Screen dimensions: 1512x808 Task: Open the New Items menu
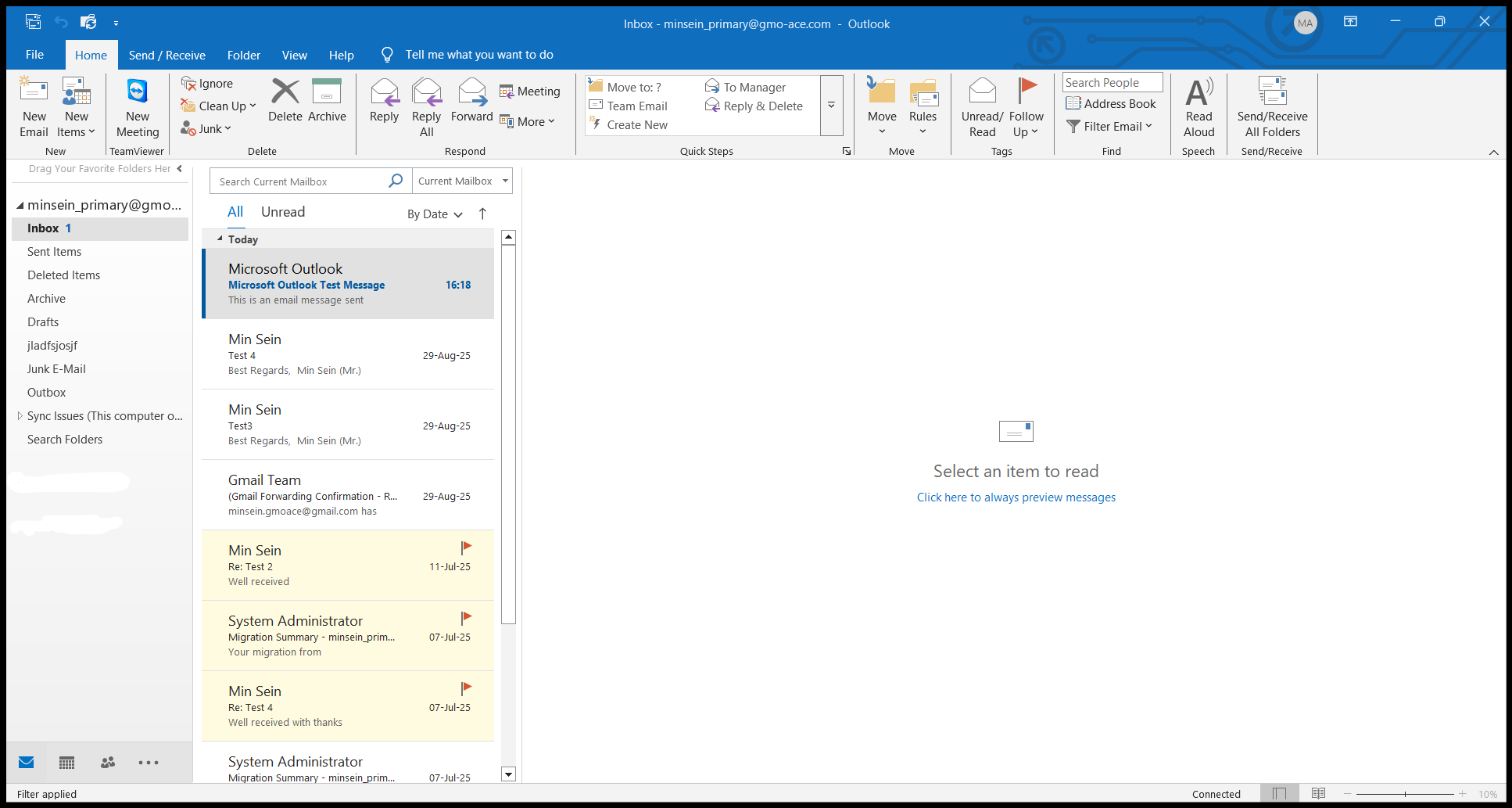click(76, 108)
